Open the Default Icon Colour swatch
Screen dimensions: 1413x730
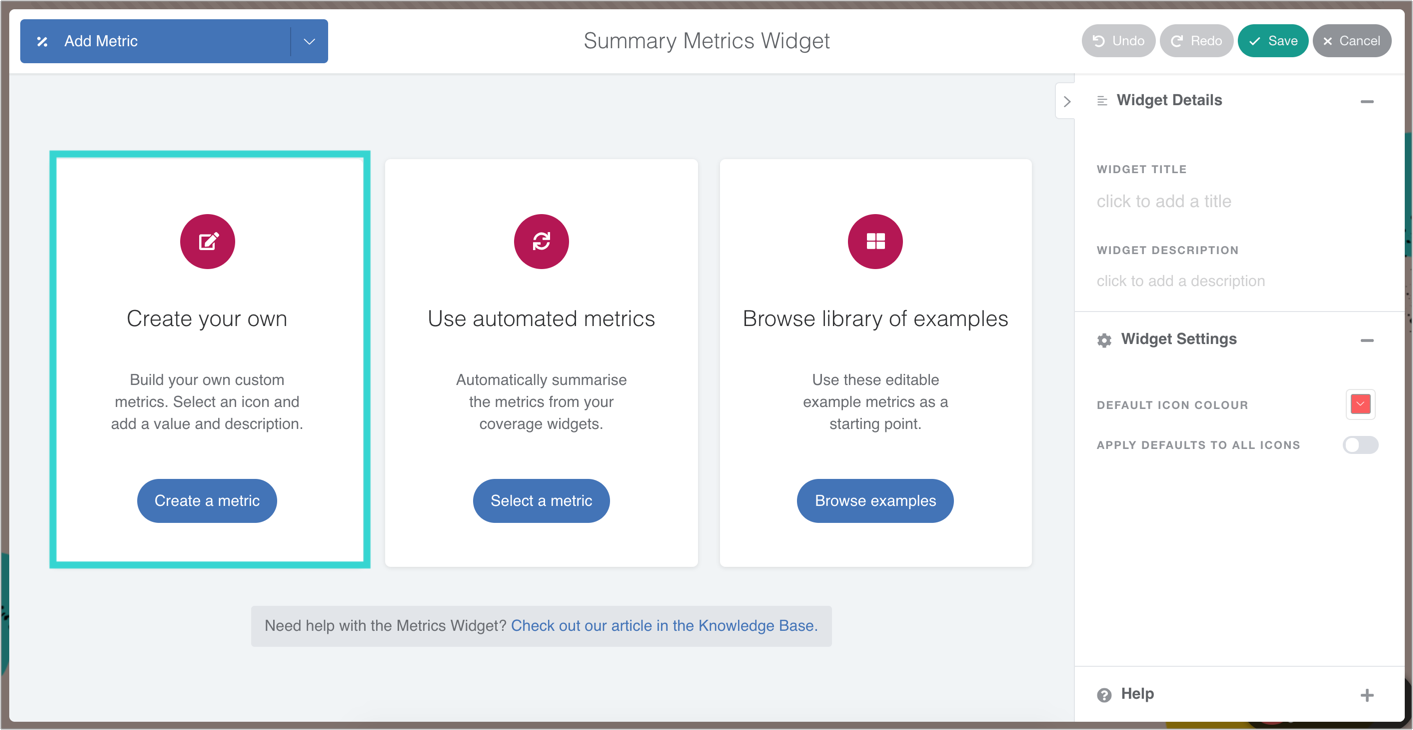[x=1360, y=404]
